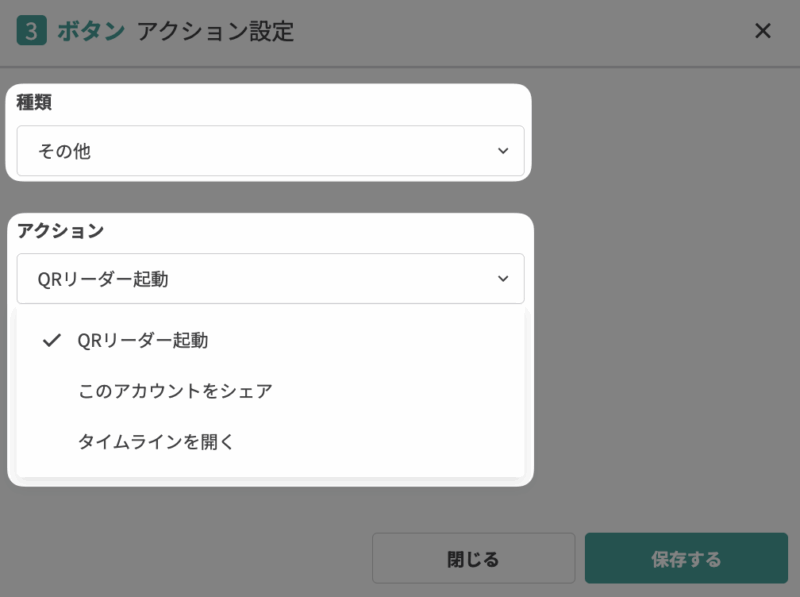Viewport: 800px width, 597px height.
Task: Select このアカウントをシェア option
Action: click(175, 391)
